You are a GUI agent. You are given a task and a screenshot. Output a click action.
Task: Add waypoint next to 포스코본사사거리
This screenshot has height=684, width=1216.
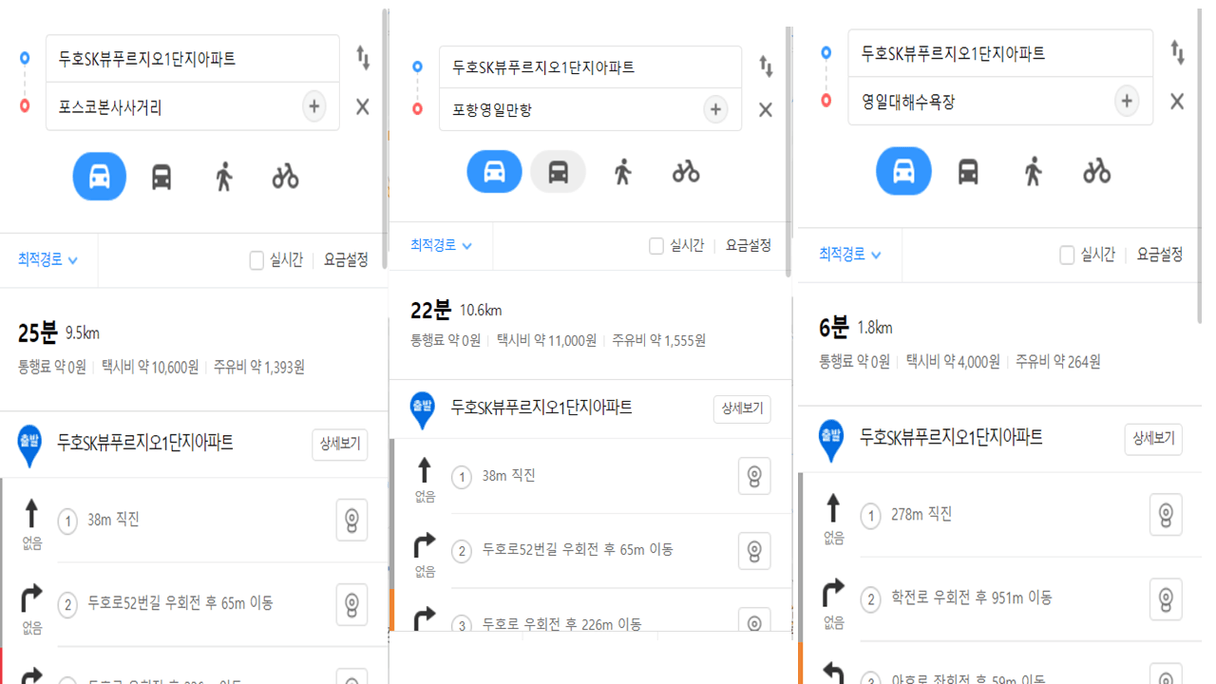pos(314,106)
